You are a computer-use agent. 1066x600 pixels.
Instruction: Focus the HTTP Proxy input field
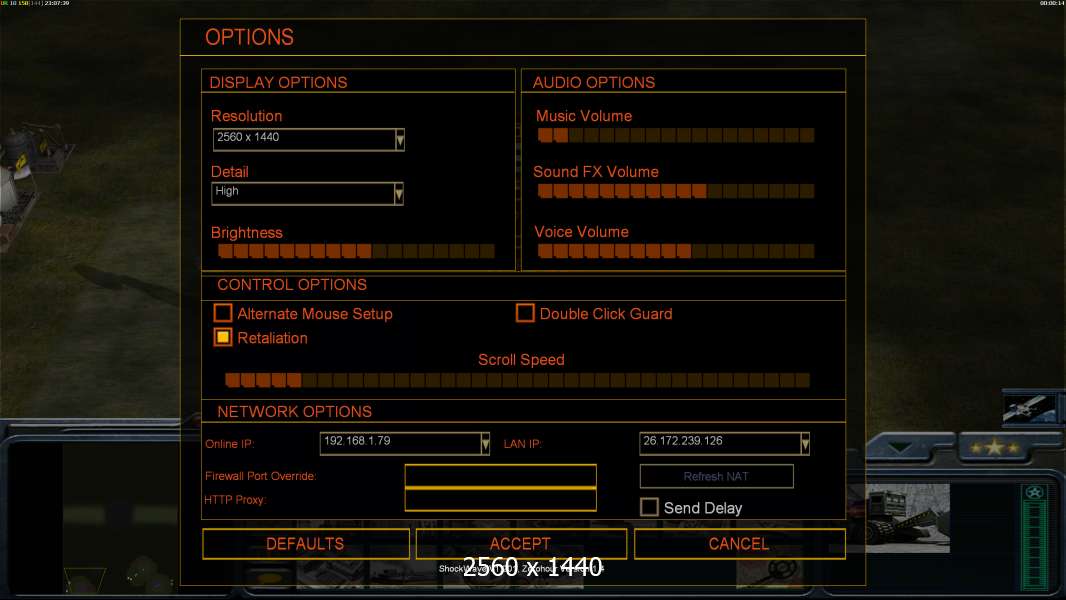pyautogui.click(x=500, y=499)
